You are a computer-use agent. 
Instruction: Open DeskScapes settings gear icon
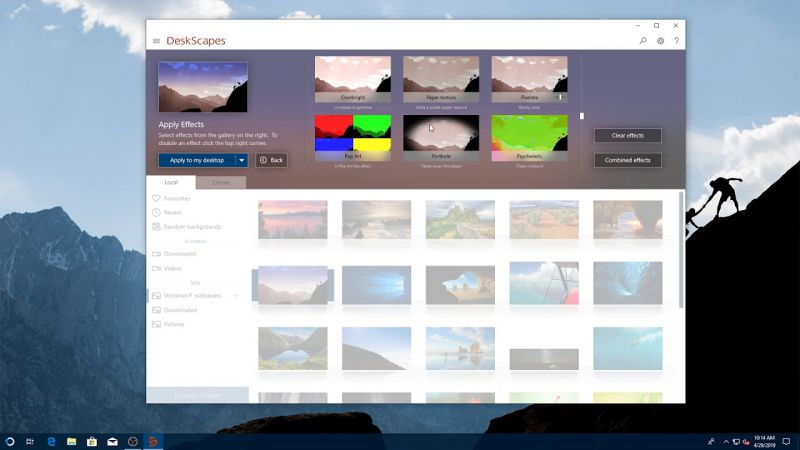(x=660, y=41)
